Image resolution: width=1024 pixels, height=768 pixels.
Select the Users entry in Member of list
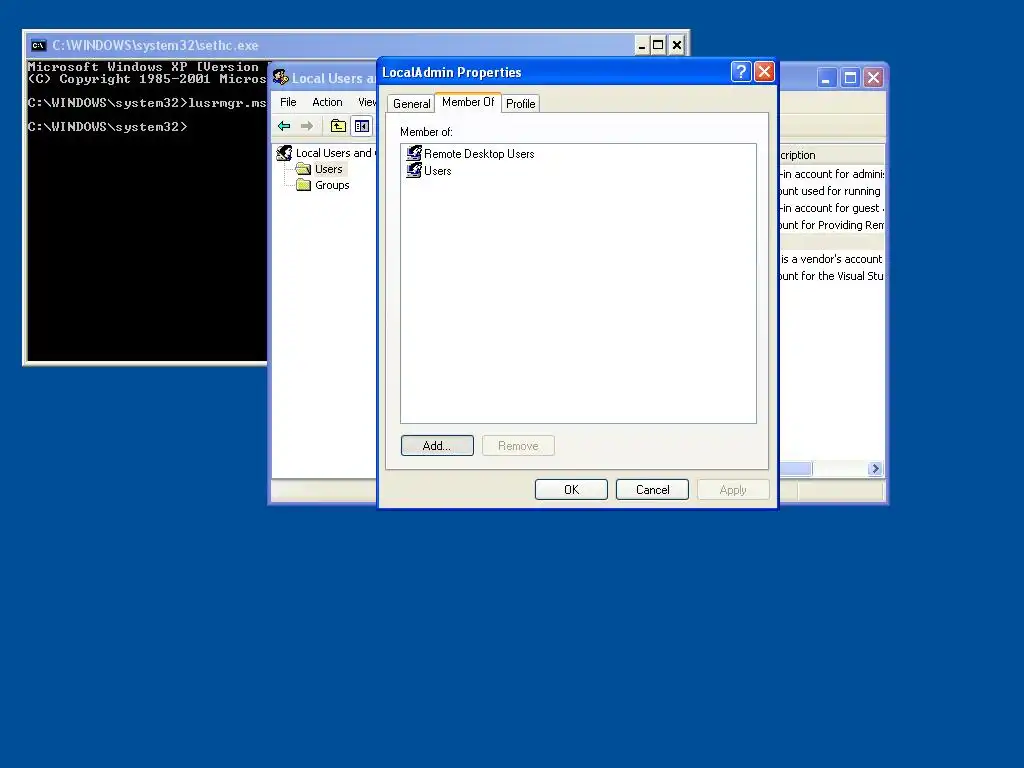438,170
